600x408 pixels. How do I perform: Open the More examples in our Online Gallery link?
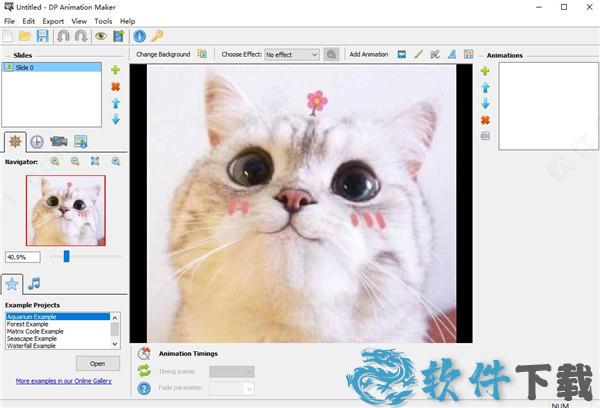pos(64,381)
